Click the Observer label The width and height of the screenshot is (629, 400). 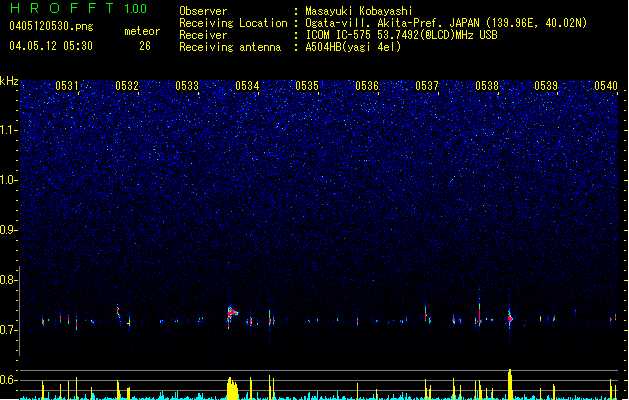[203, 11]
